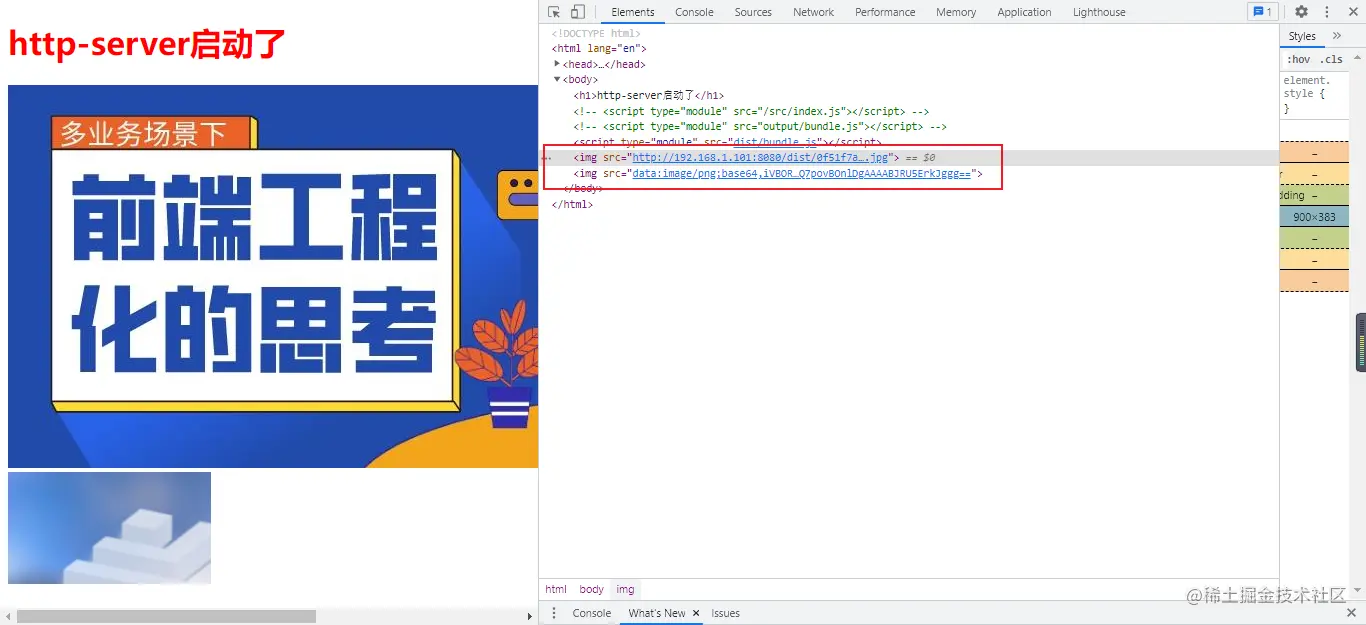This screenshot has height=625, width=1366.
Task: Click the commented /src/index.js script line
Action: click(751, 111)
